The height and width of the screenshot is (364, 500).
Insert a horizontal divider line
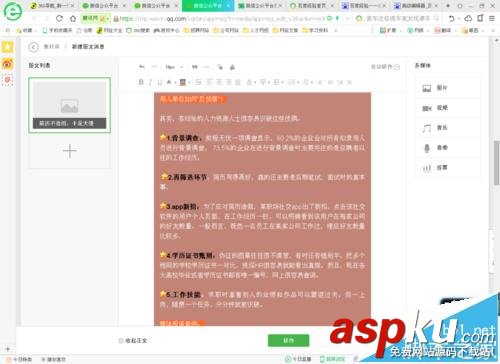[207, 67]
